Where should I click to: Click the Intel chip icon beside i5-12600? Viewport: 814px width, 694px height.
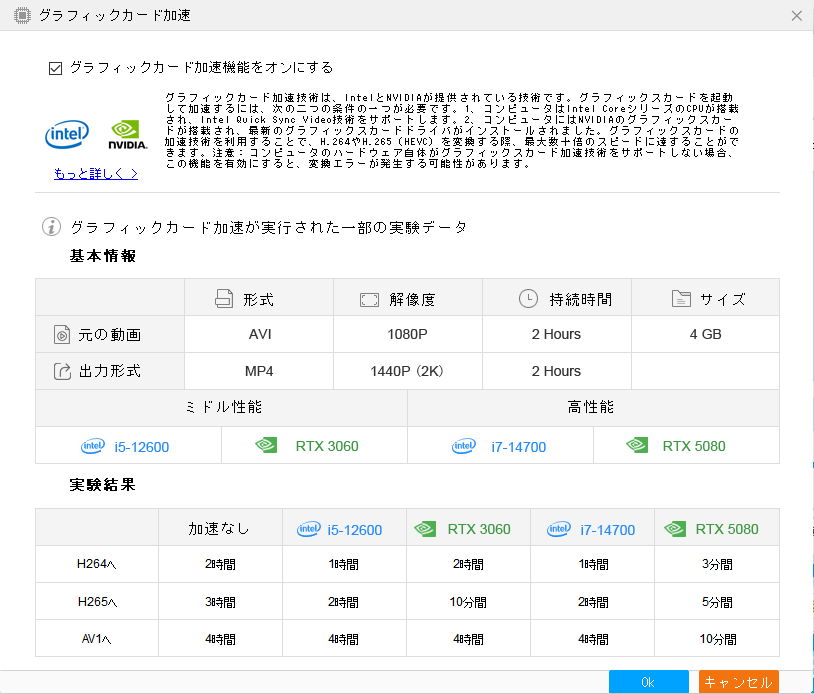point(91,445)
